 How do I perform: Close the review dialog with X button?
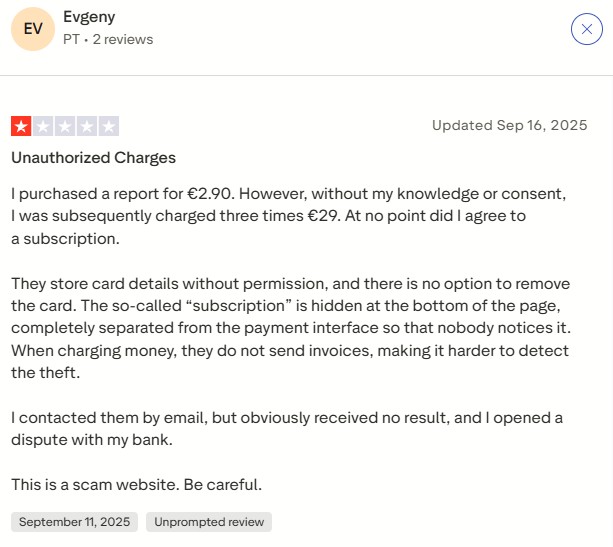(586, 29)
